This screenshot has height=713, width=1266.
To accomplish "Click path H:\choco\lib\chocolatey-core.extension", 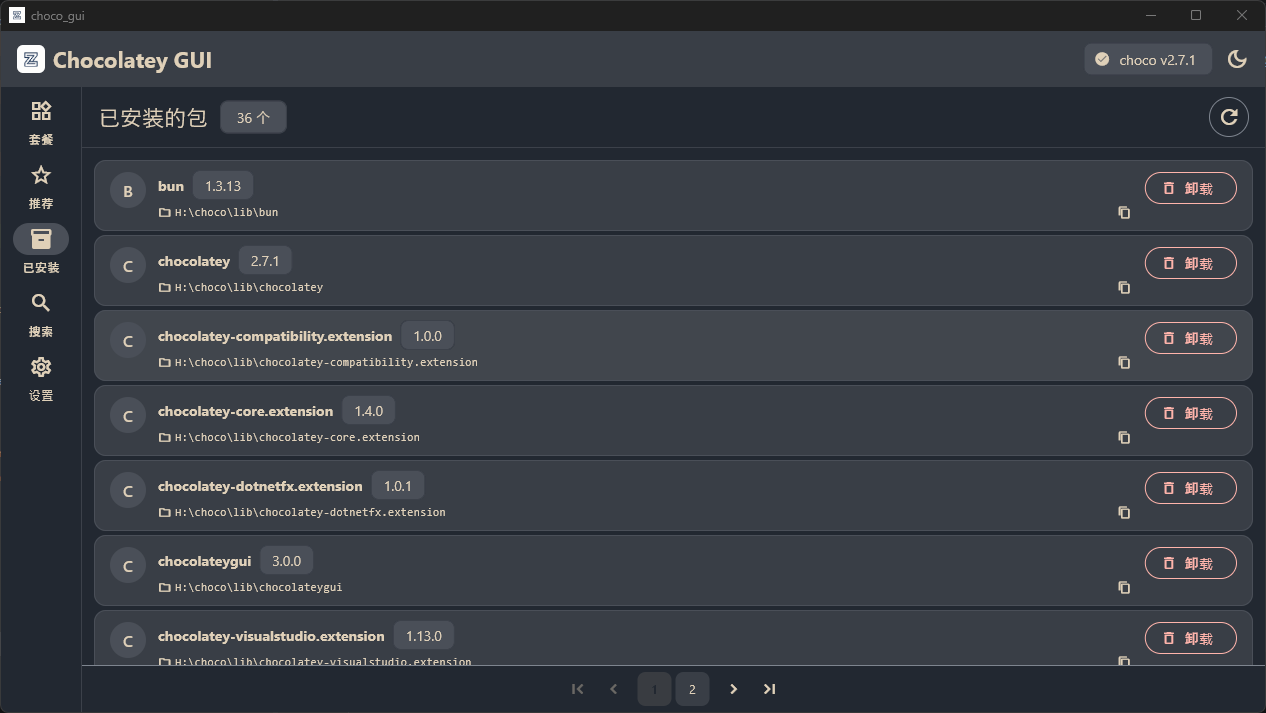I will pyautogui.click(x=297, y=437).
